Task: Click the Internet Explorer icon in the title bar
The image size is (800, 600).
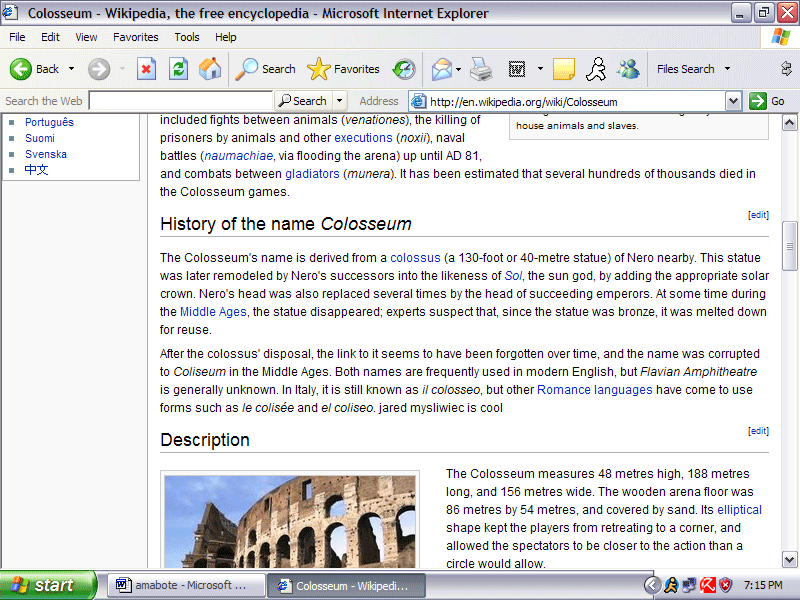Action: pyautogui.click(x=10, y=12)
